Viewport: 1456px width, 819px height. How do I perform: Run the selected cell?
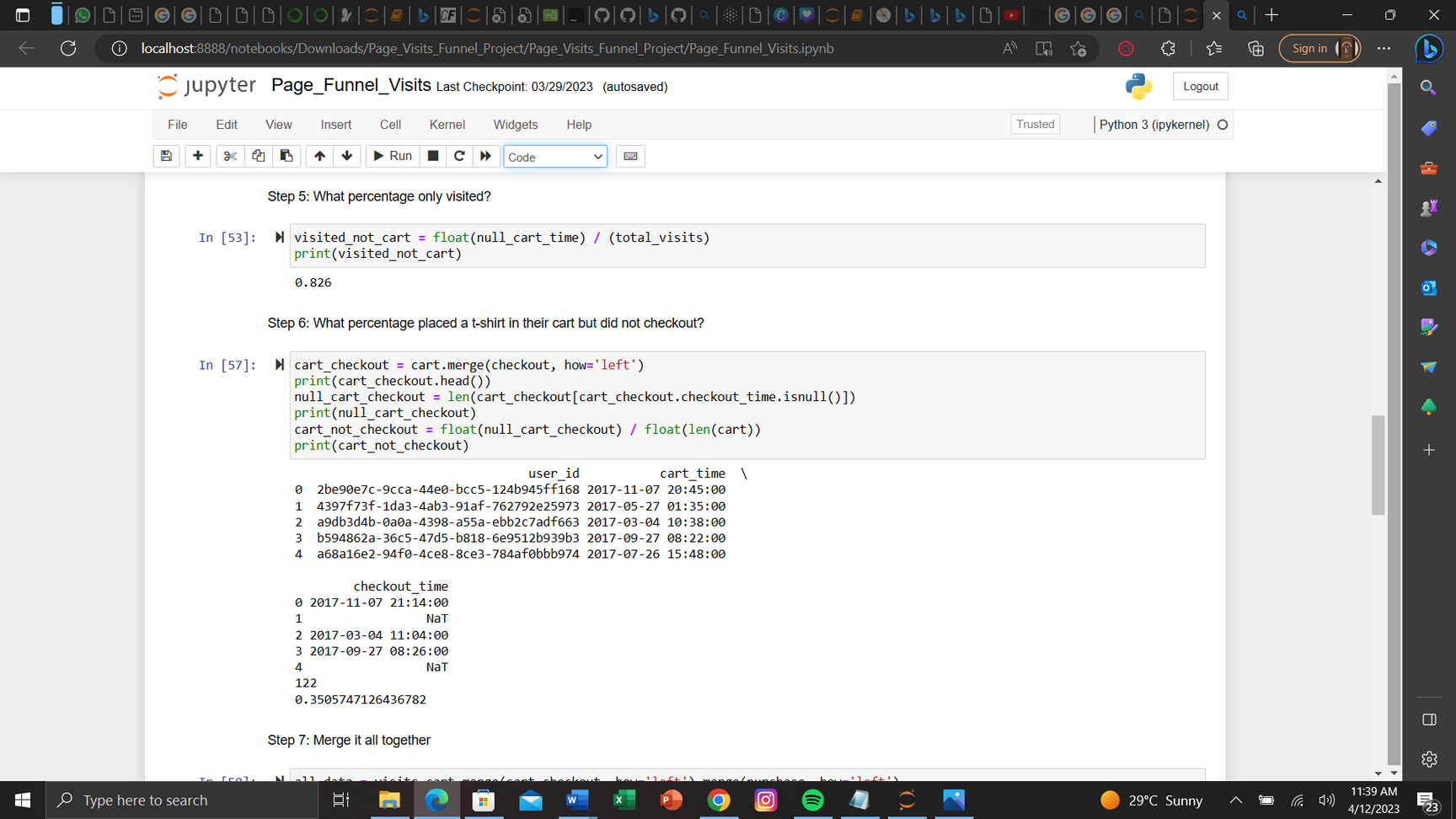[x=393, y=156]
